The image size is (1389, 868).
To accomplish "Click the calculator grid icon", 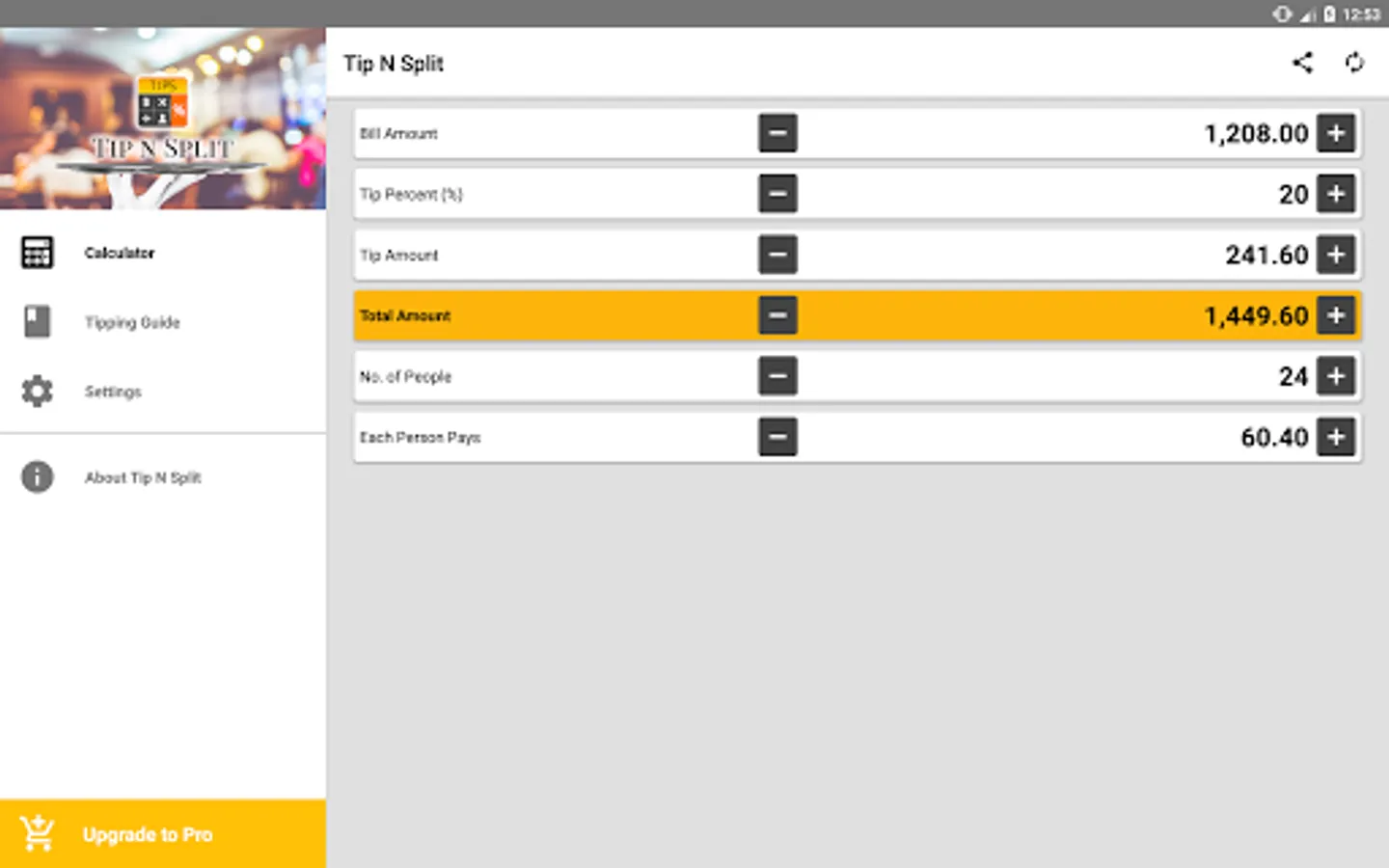I will (37, 253).
